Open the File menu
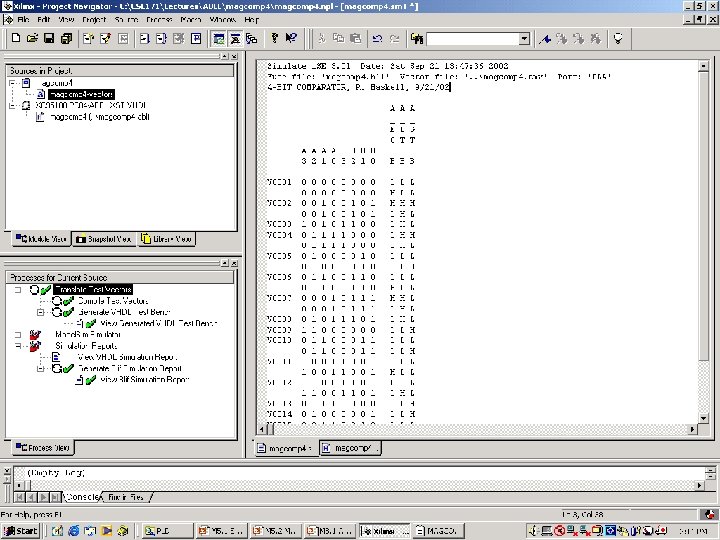Image resolution: width=720 pixels, height=540 pixels. [23, 20]
